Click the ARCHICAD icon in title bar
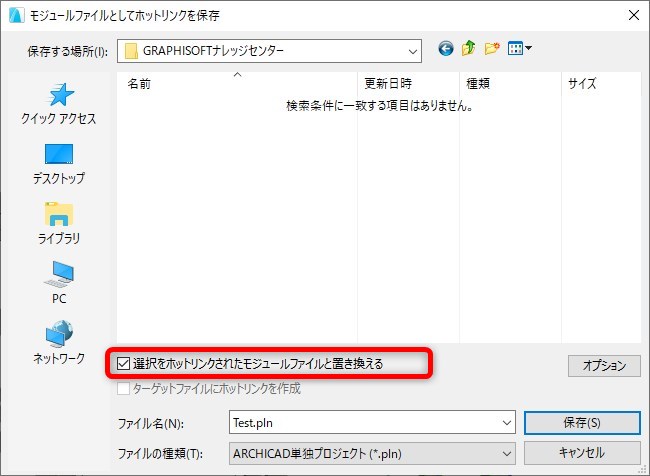 pyautogui.click(x=16, y=15)
